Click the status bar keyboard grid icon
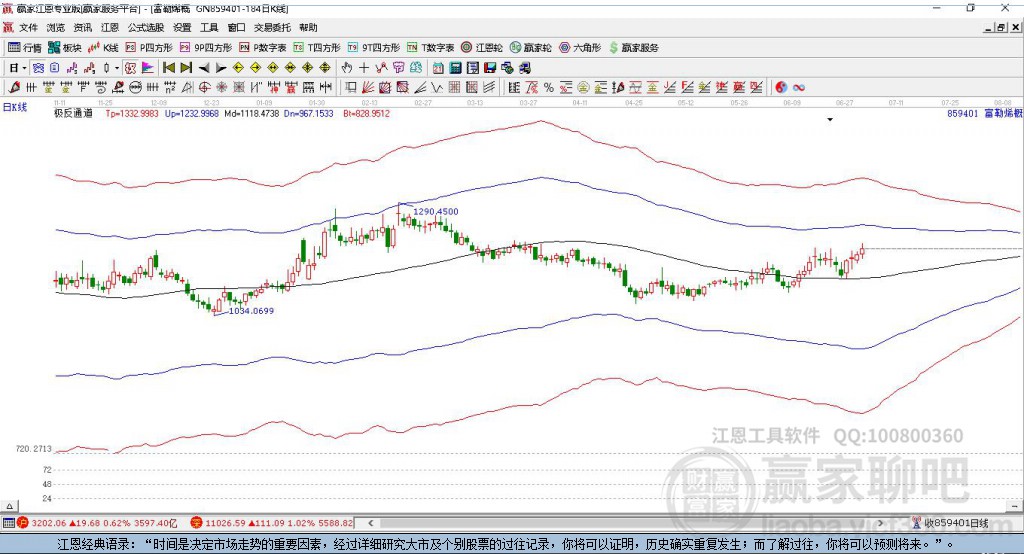 point(8,523)
